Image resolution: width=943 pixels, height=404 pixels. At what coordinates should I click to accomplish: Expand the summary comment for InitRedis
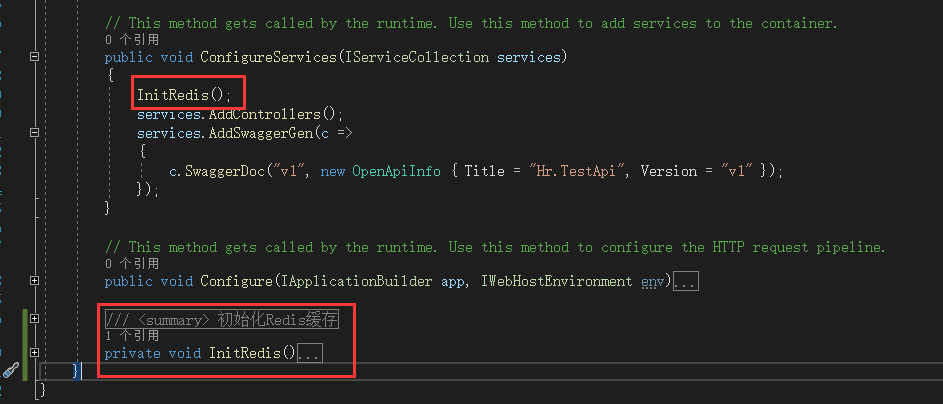[x=35, y=319]
